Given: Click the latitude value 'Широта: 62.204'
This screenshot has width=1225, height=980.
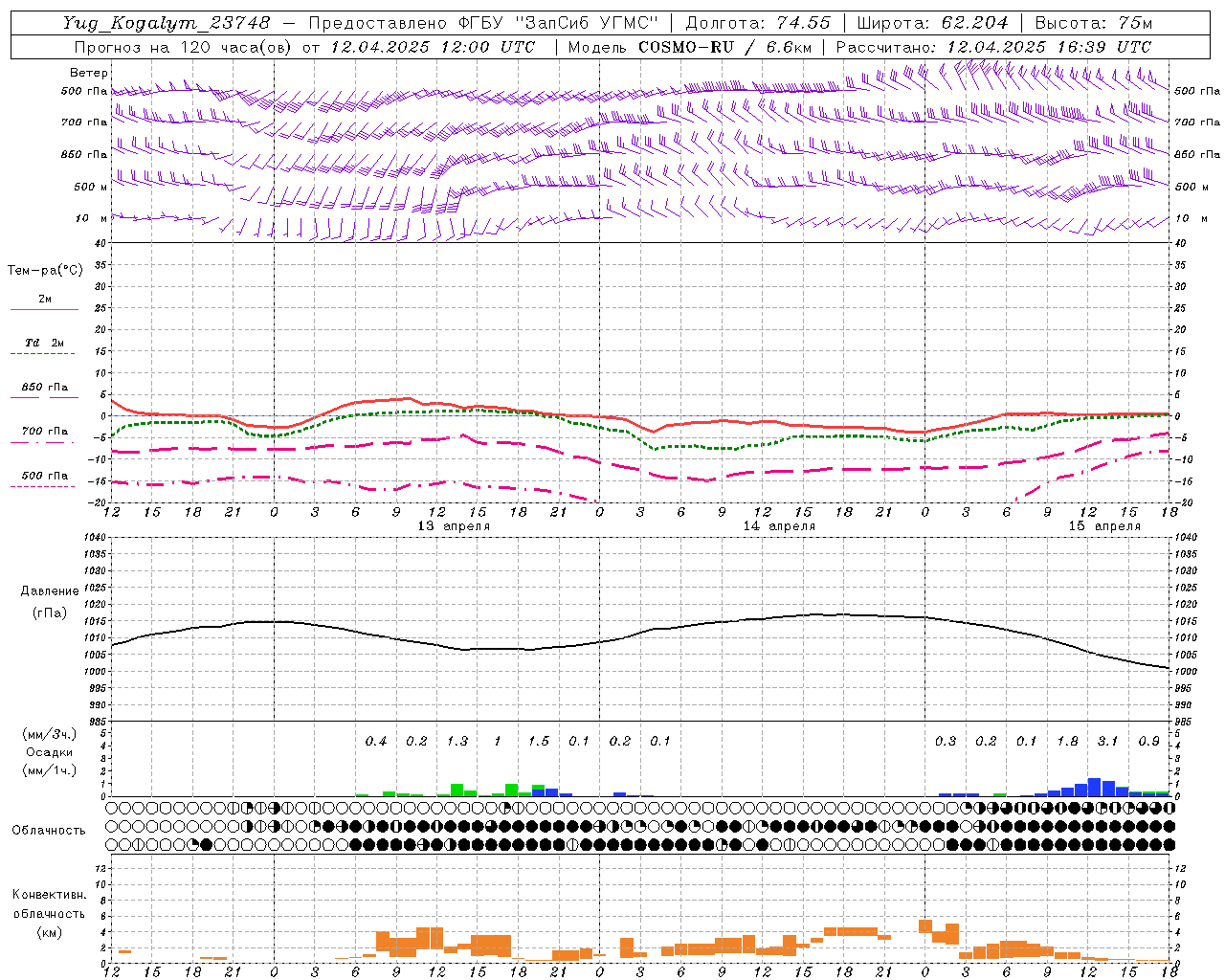Looking at the screenshot, I should coord(932,23).
